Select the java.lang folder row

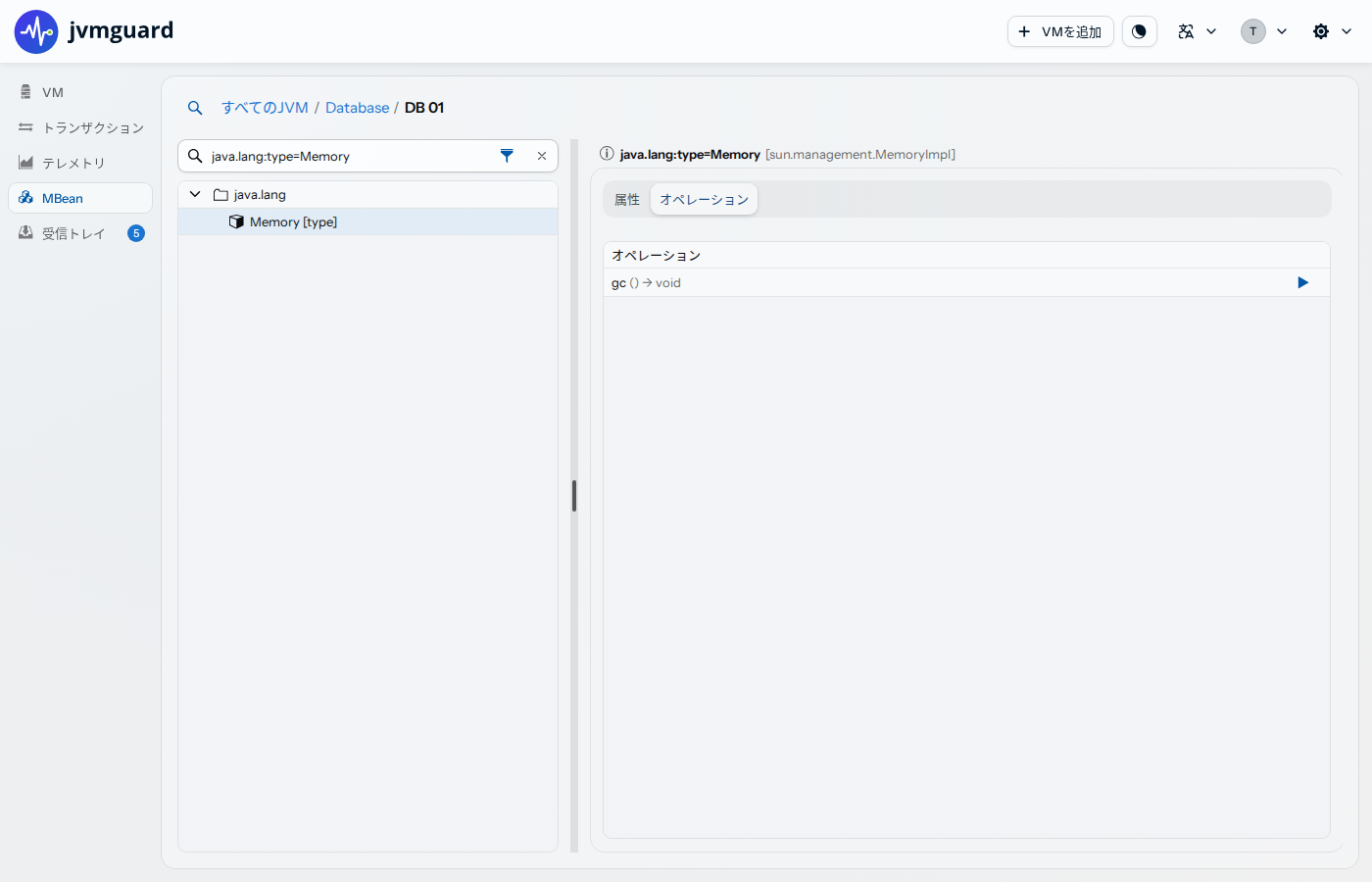(367, 194)
